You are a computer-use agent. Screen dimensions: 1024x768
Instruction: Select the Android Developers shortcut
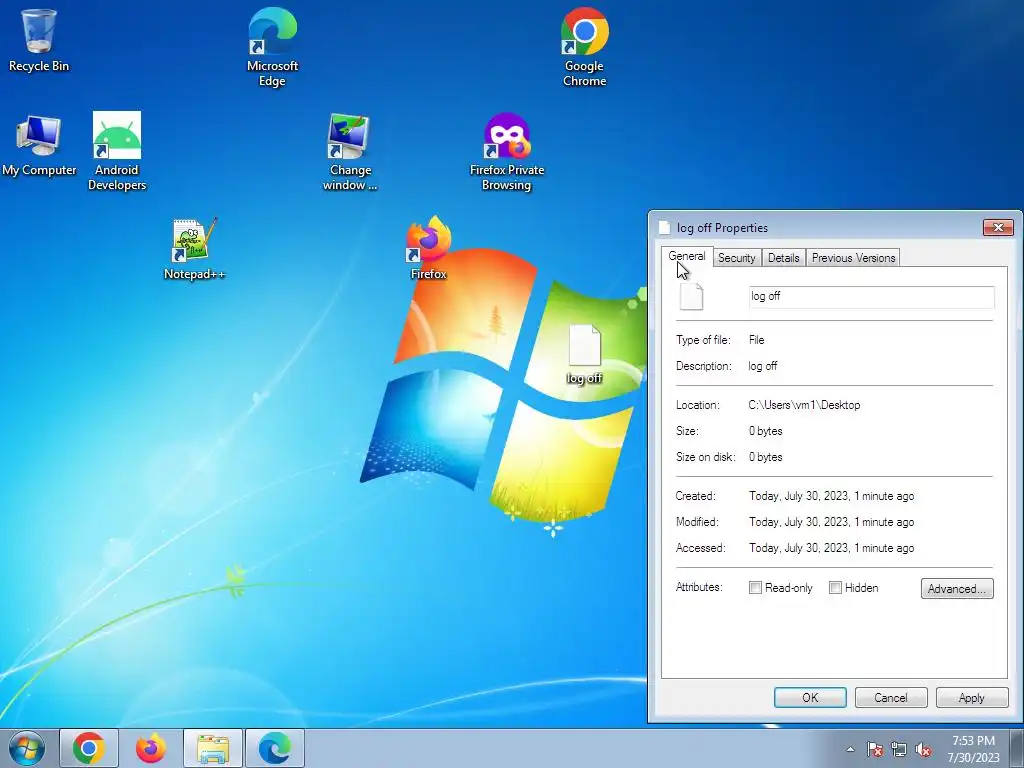coord(117,152)
